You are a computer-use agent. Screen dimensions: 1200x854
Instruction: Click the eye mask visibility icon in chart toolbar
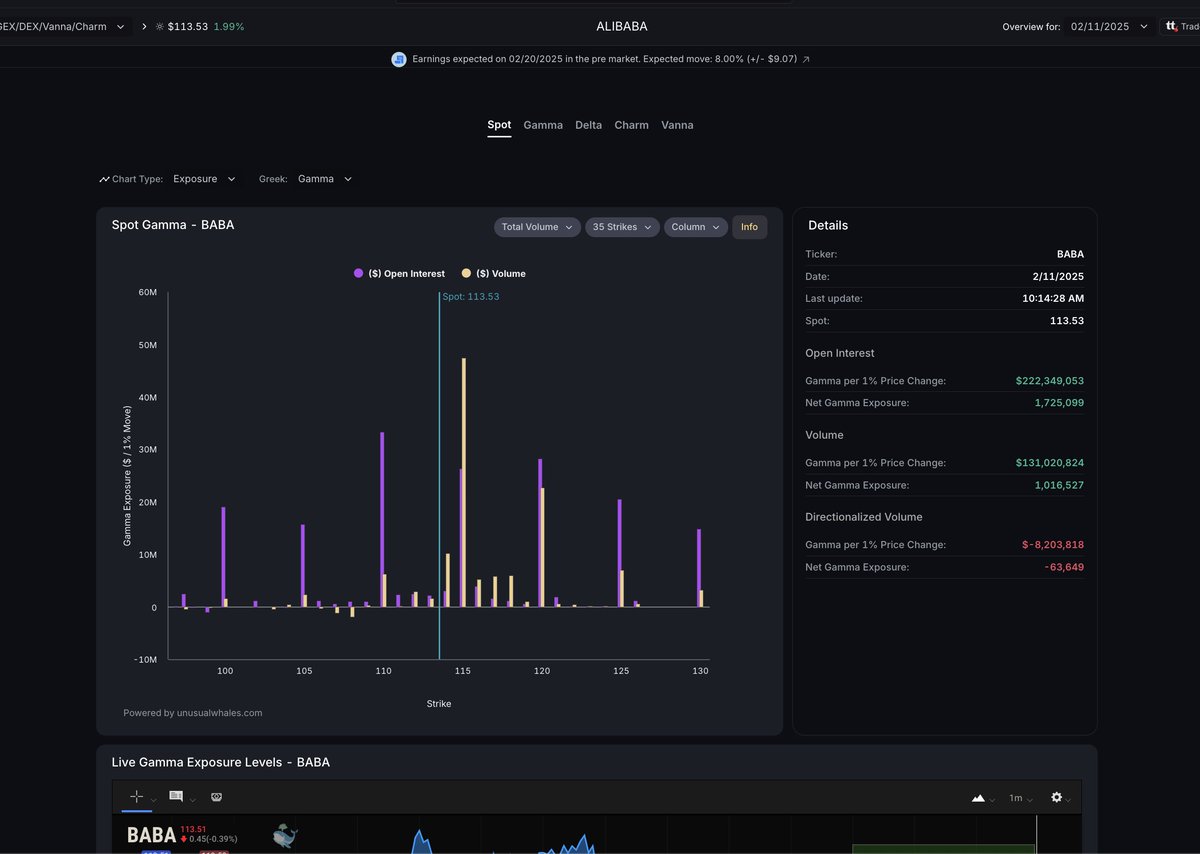[x=216, y=797]
